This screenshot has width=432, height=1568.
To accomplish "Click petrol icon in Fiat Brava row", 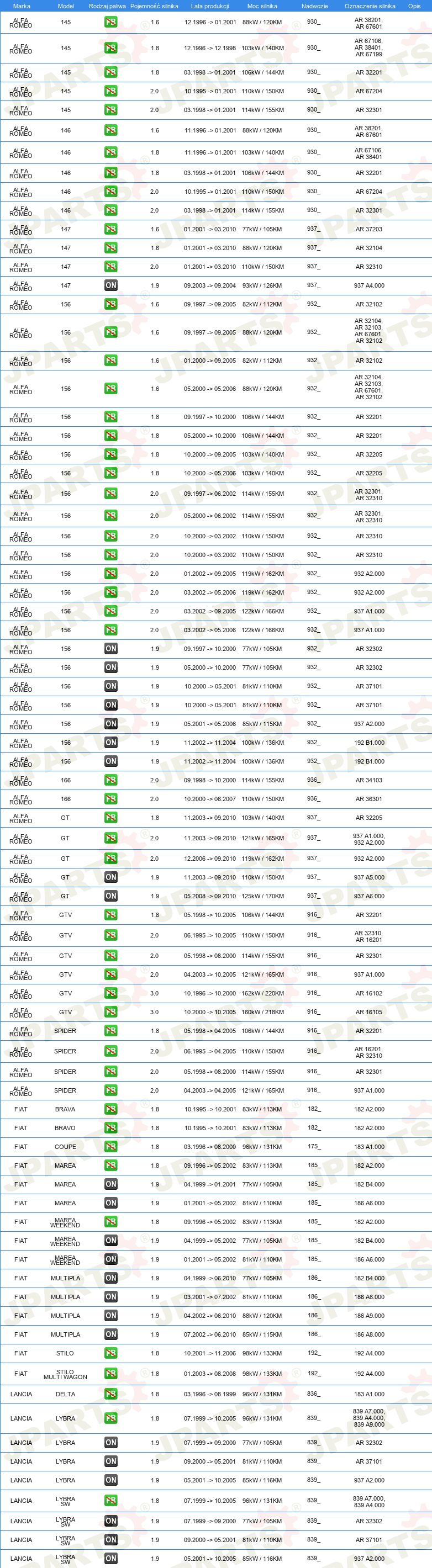I will click(110, 1109).
